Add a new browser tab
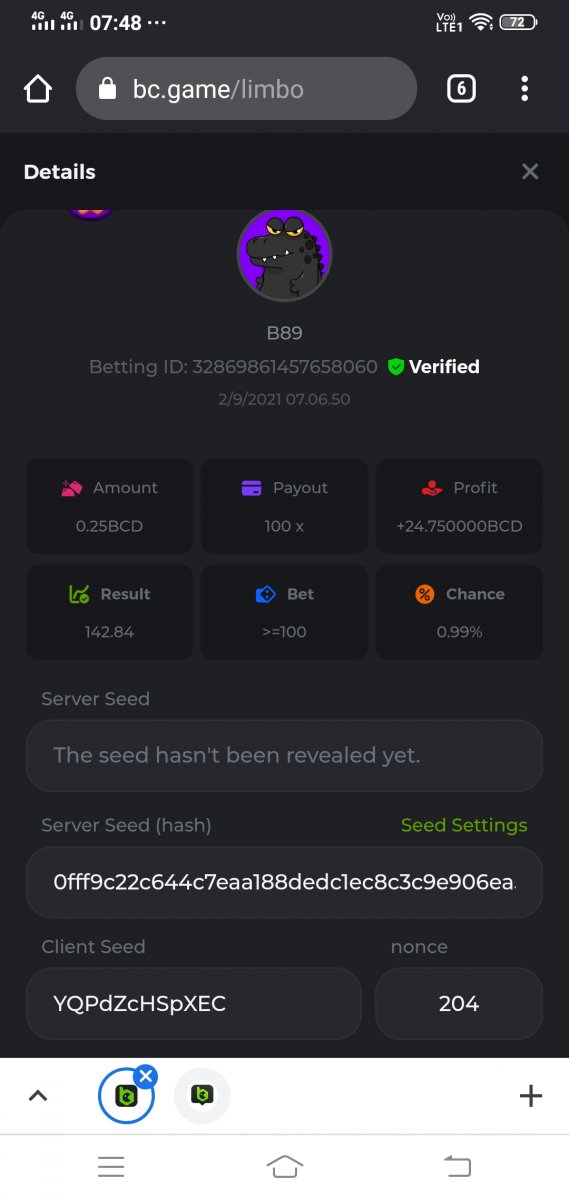 531,1096
